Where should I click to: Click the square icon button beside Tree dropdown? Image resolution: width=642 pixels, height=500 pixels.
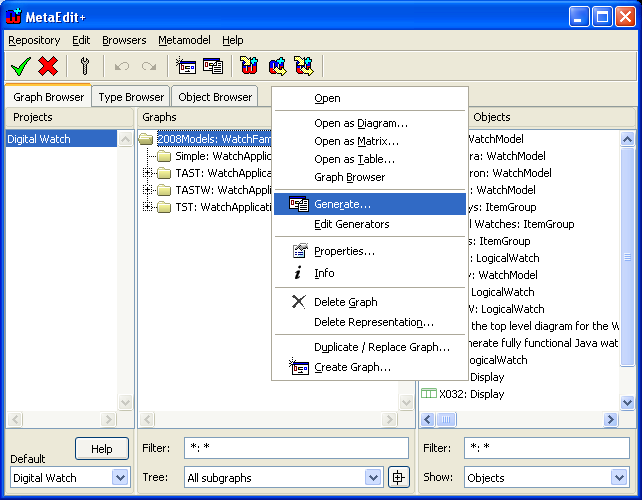click(x=399, y=478)
